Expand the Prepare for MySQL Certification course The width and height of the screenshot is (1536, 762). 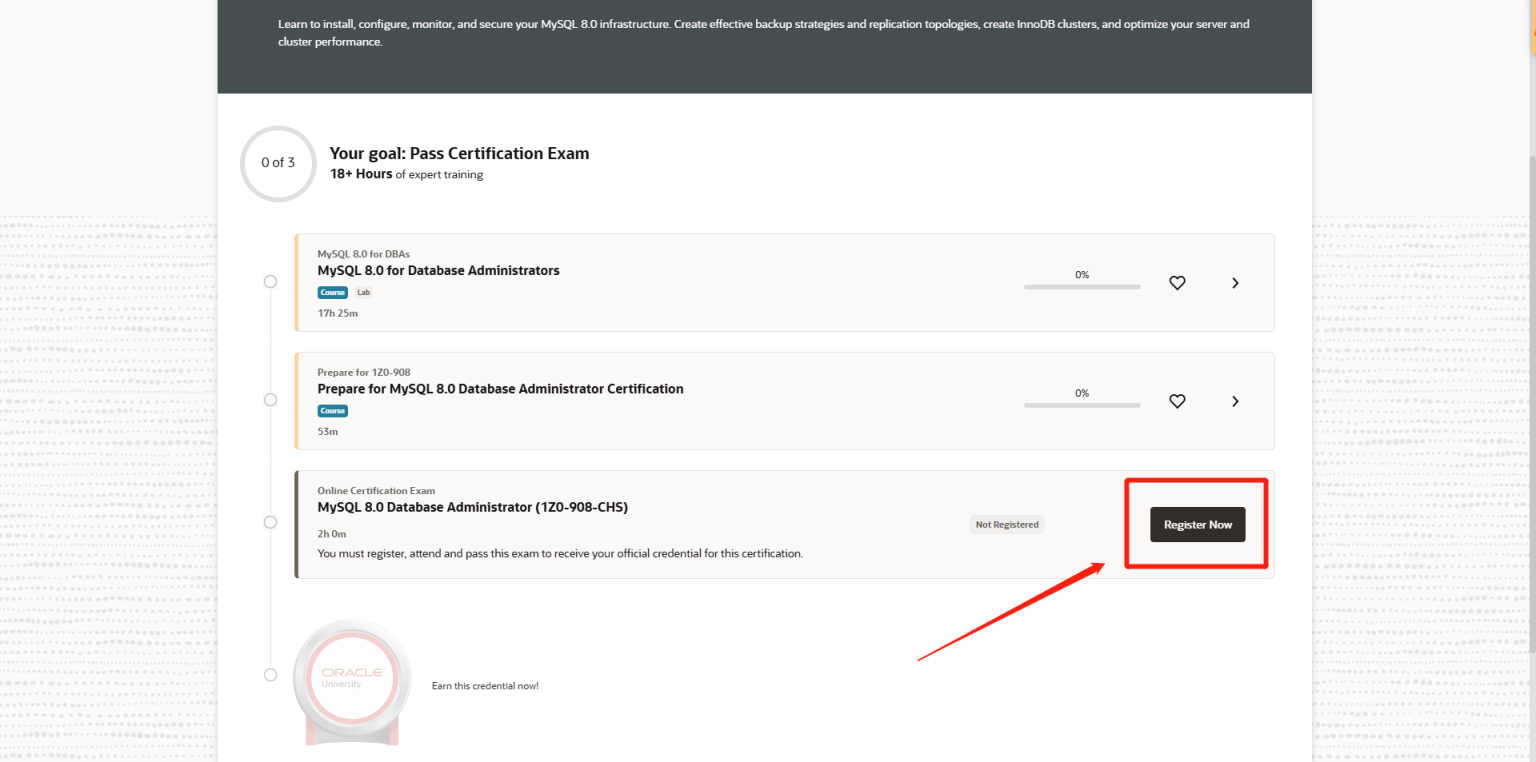coord(1235,401)
